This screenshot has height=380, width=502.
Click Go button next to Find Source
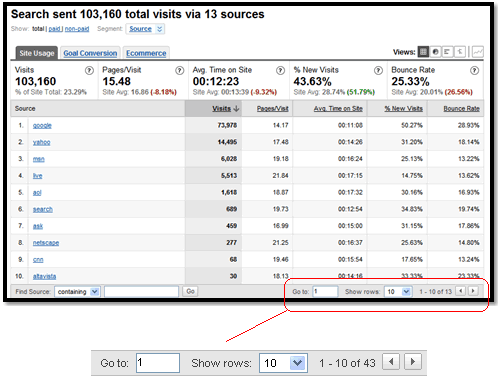pyautogui.click(x=190, y=291)
